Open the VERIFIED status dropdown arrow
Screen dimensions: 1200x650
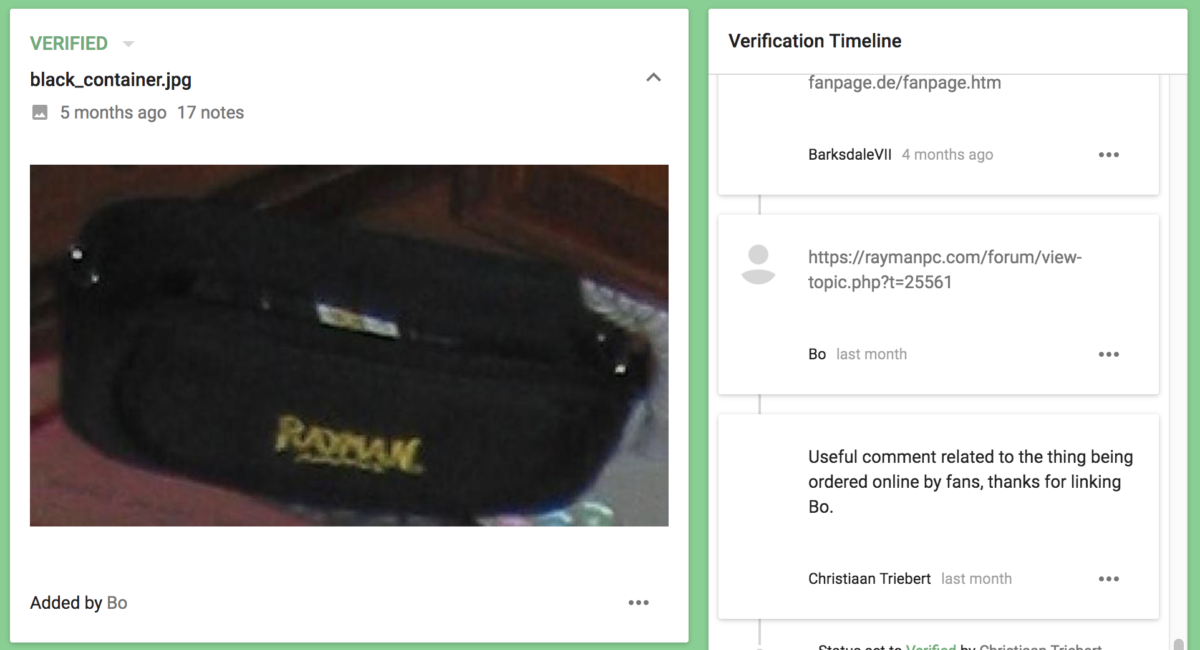(x=128, y=44)
